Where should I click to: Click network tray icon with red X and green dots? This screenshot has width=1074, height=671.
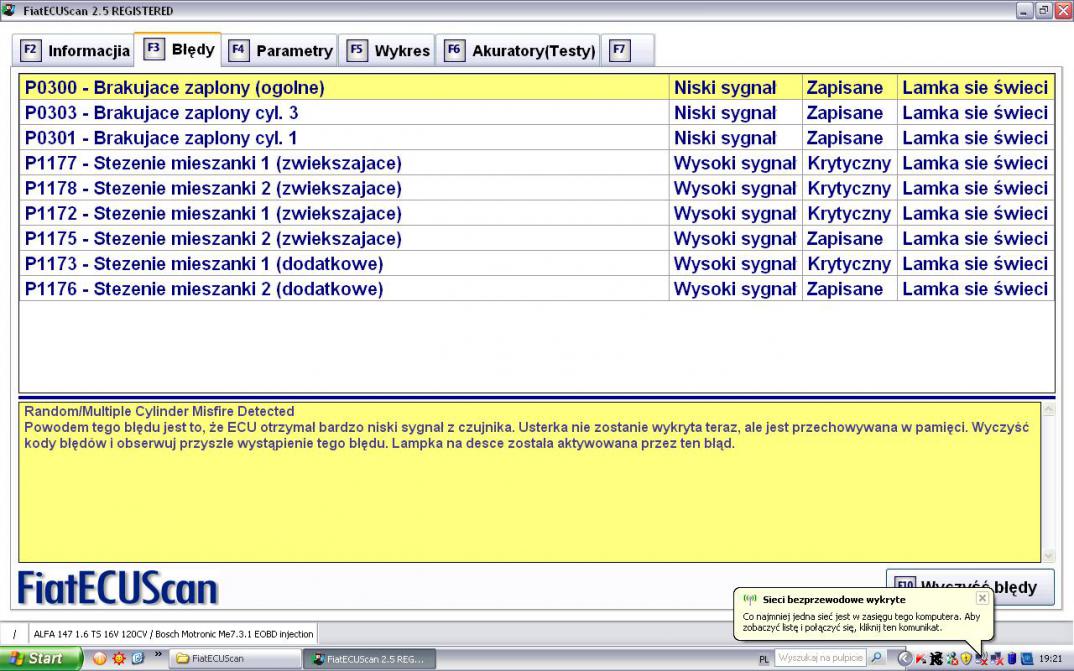pyautogui.click(x=951, y=659)
